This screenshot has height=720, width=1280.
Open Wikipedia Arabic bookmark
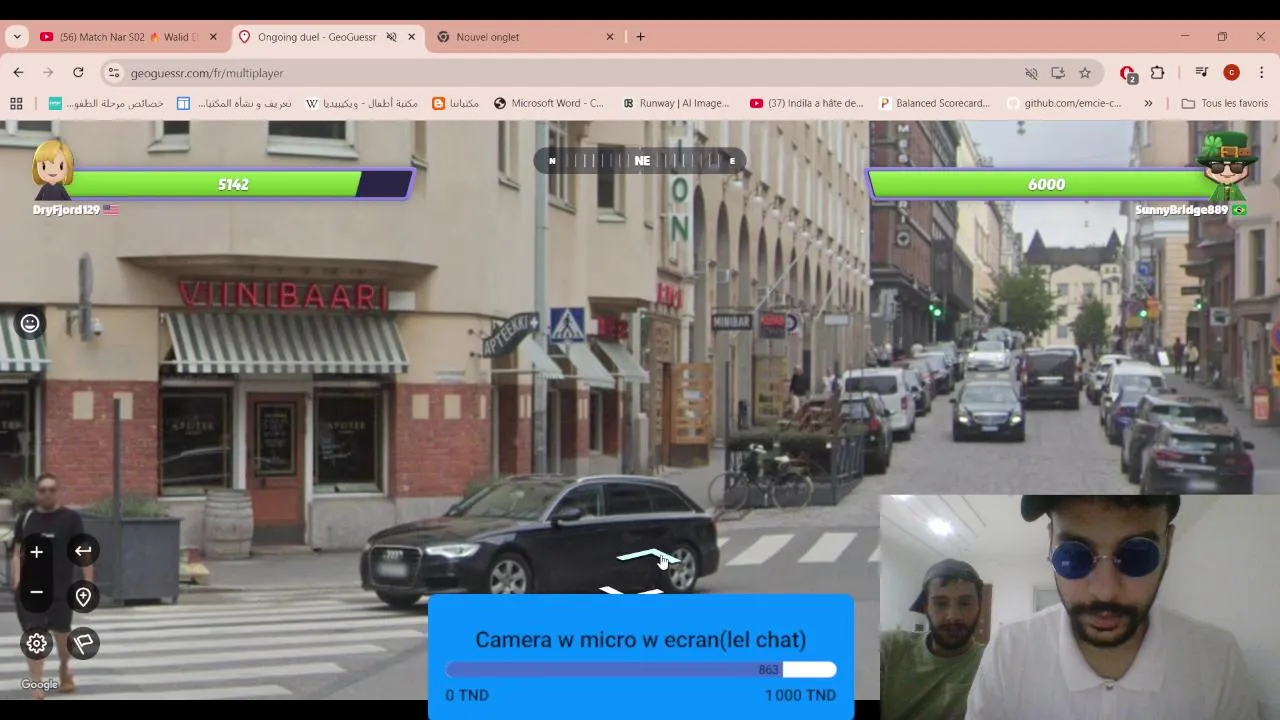point(362,103)
